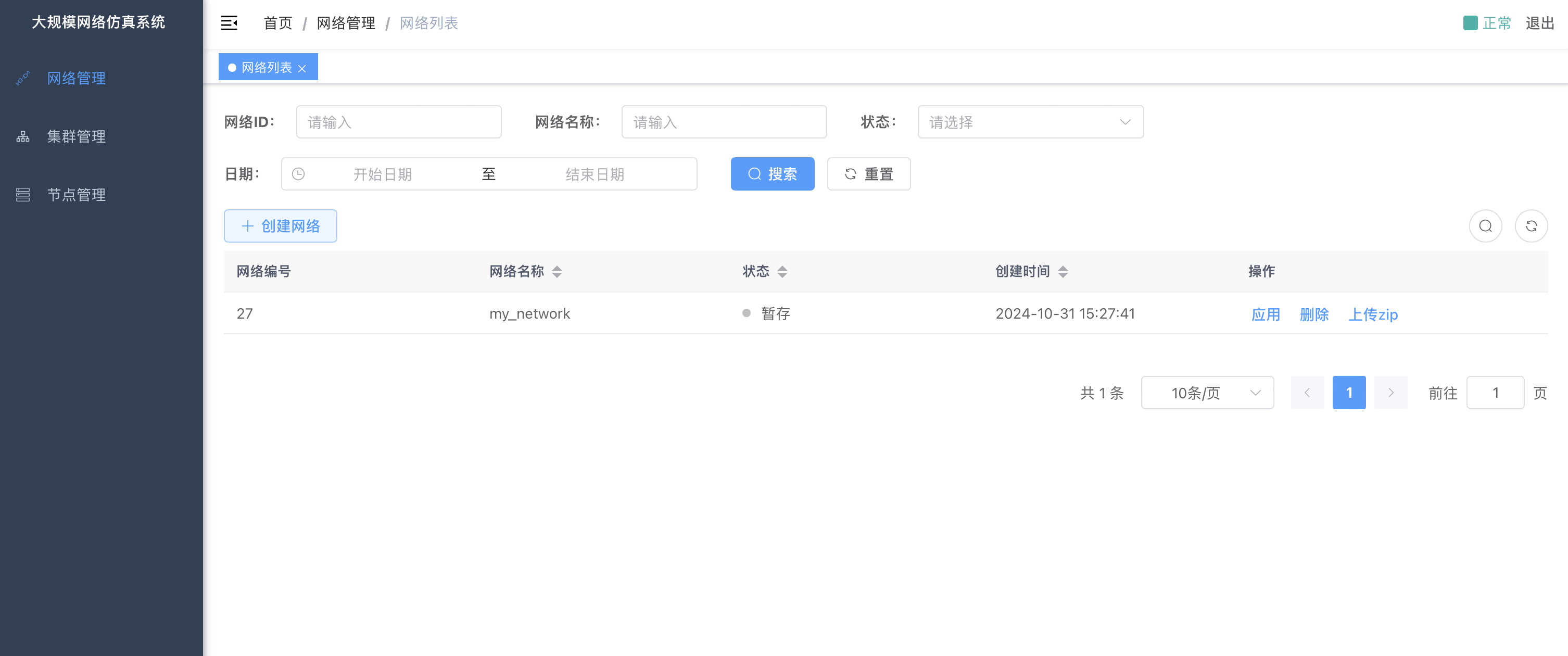Viewport: 1568px width, 656px height.
Task: Click 上传zip link for my_network
Action: tap(1373, 314)
